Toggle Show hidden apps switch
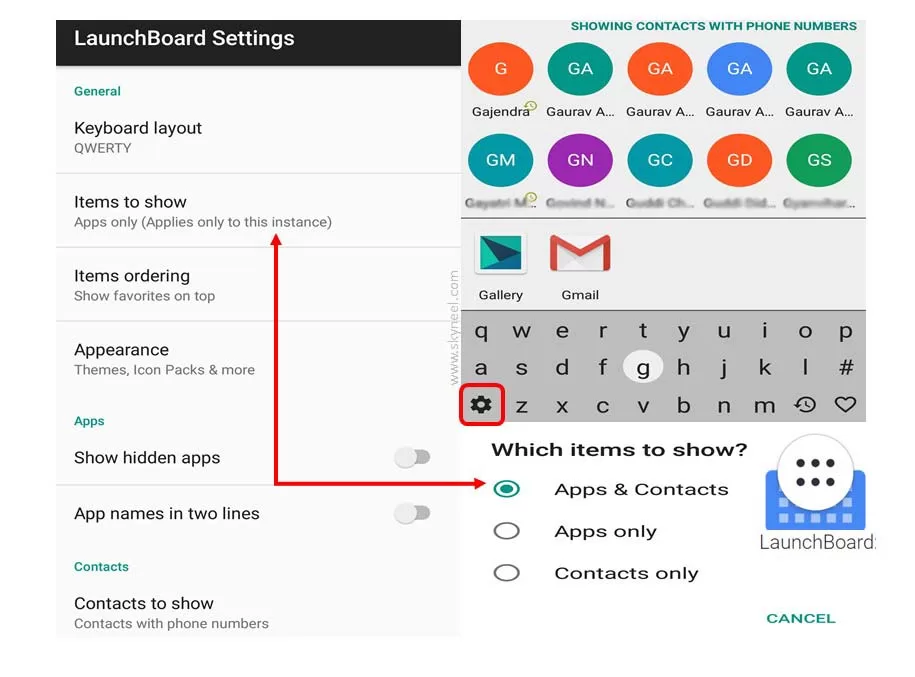This screenshot has width=915, height=677. pyautogui.click(x=413, y=458)
